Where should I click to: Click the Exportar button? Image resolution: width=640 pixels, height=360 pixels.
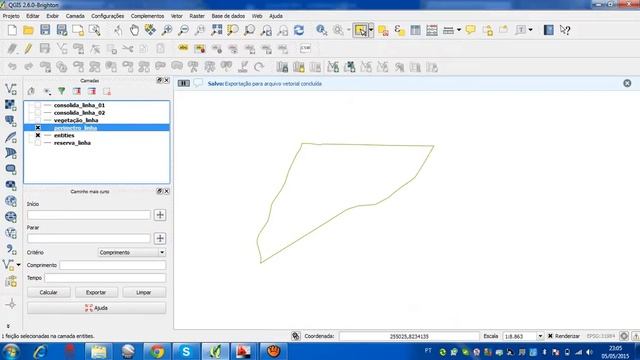(x=96, y=292)
